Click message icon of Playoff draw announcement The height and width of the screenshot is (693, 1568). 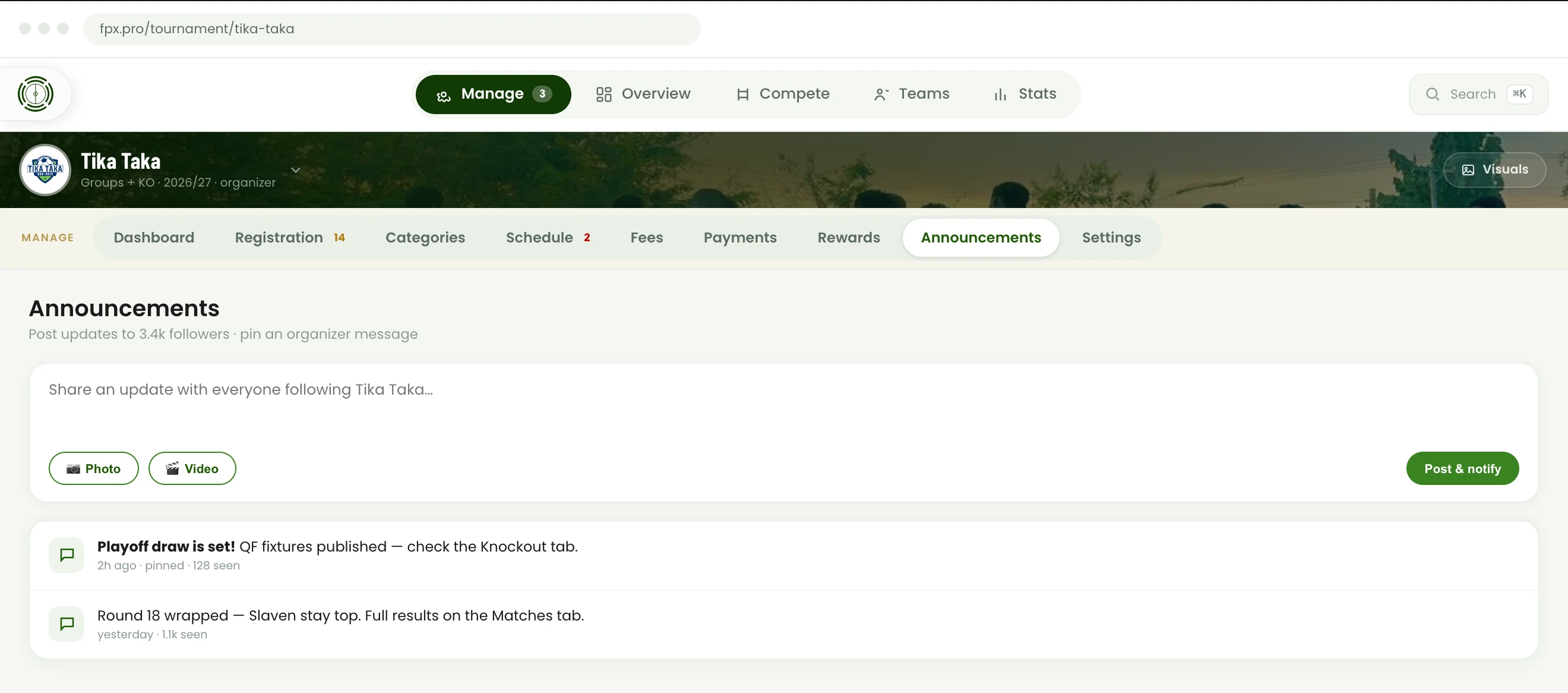coord(67,555)
